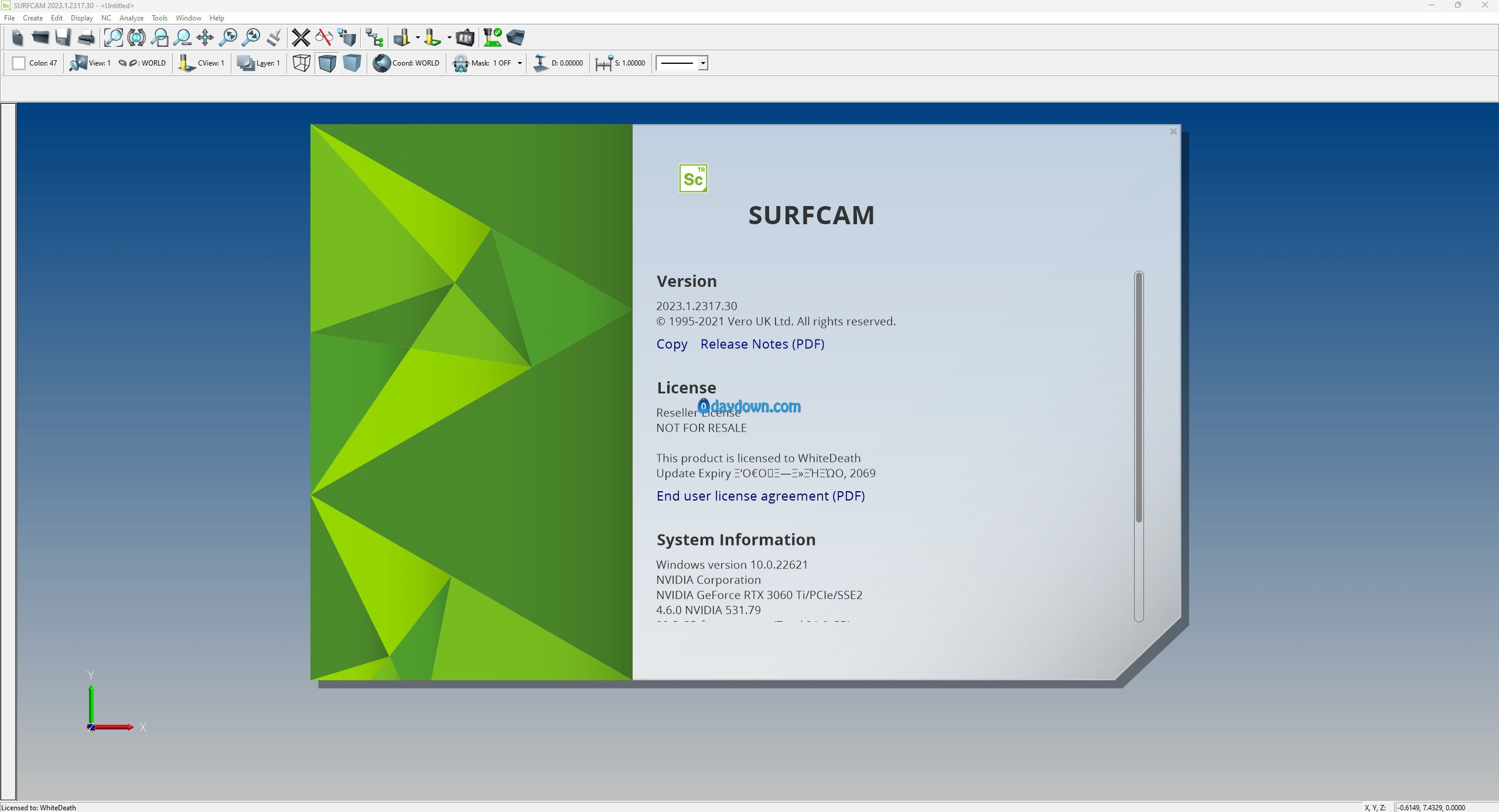Click the Delete black X icon
Viewport: 1499px width, 812px height.
[301, 38]
